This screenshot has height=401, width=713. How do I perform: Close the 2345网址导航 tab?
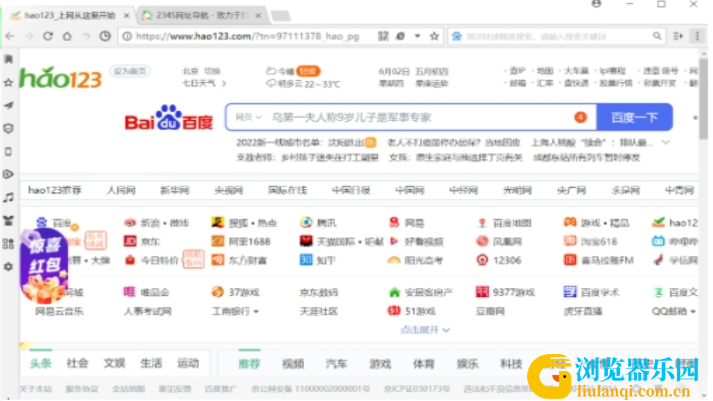tap(258, 15)
